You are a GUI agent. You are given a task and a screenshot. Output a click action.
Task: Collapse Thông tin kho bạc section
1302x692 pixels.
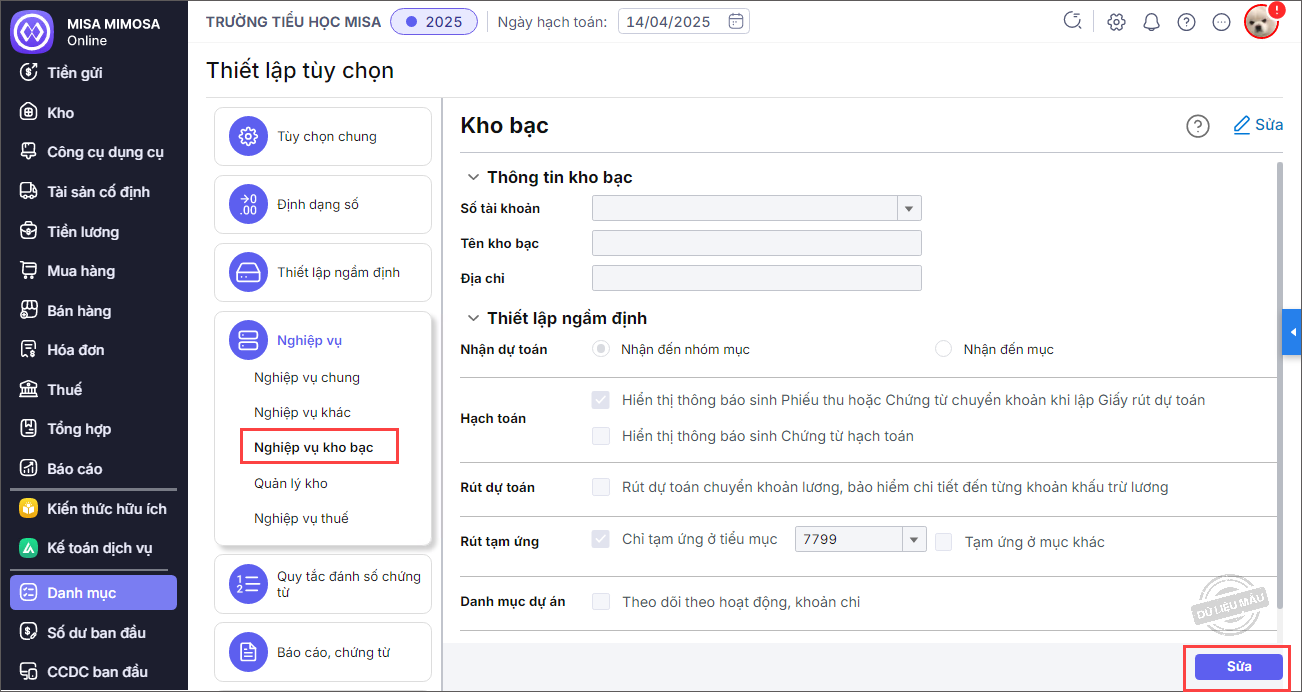click(x=473, y=177)
